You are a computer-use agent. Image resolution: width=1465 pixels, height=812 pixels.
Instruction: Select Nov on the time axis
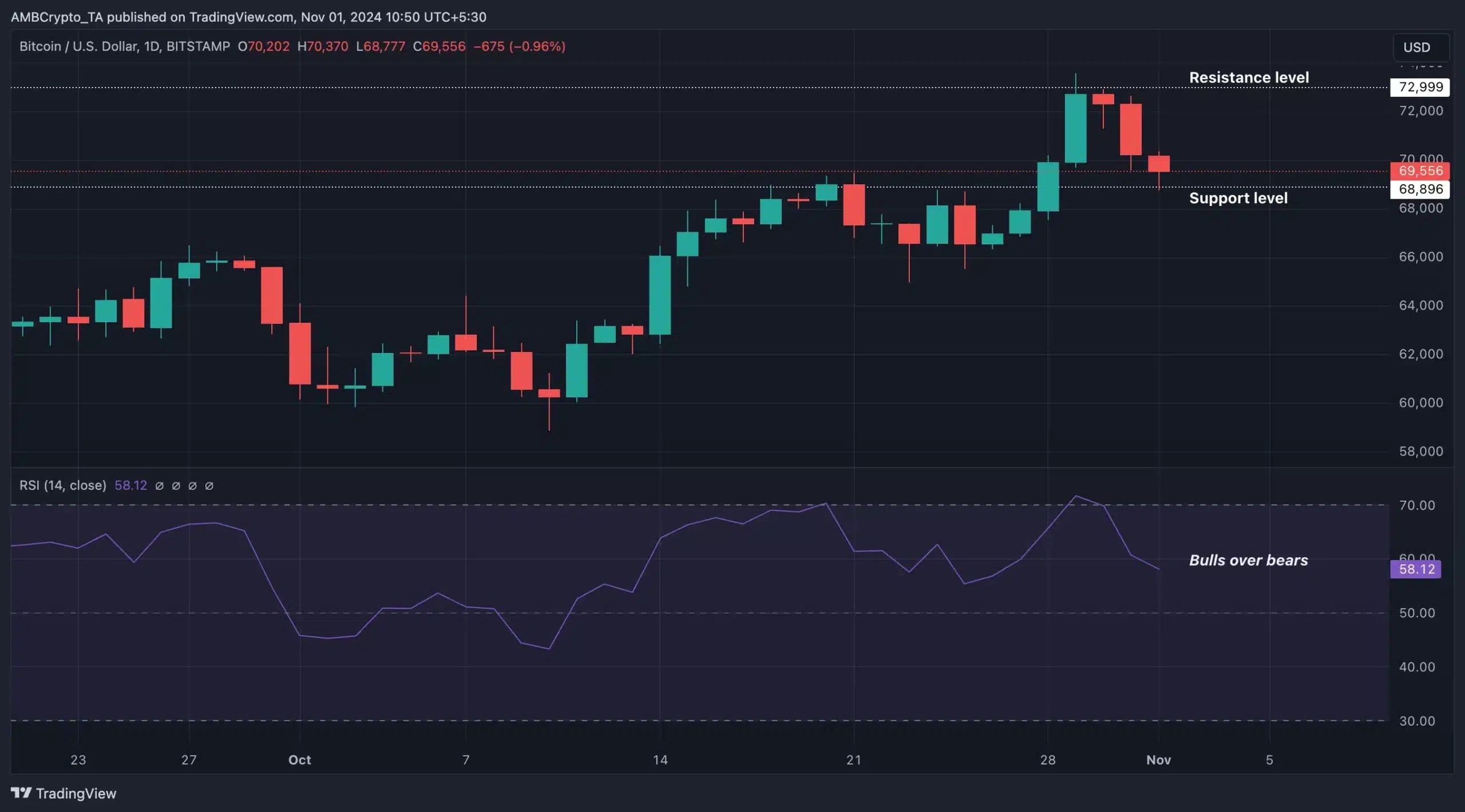1159,760
